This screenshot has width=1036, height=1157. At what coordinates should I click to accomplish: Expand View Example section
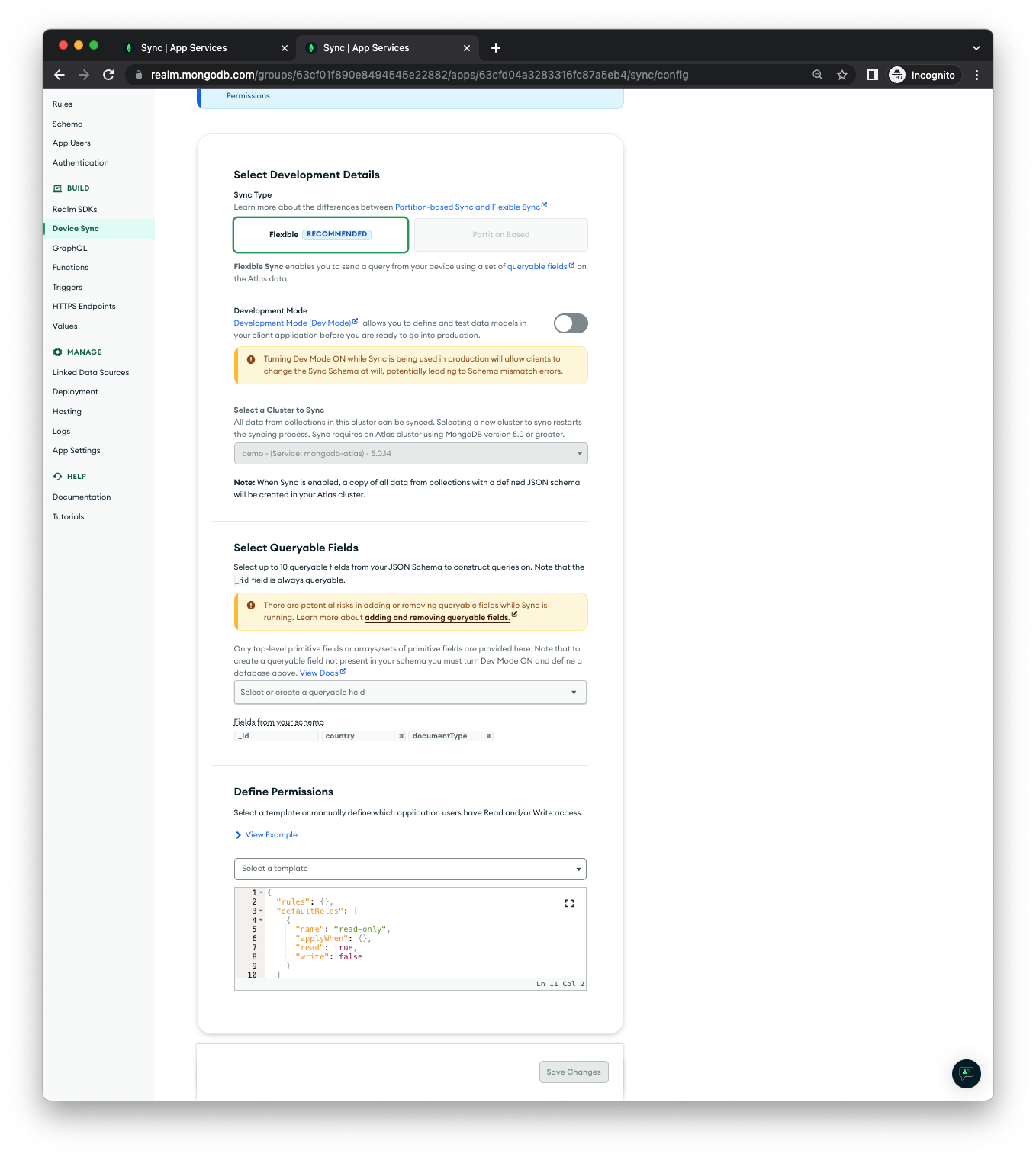point(266,835)
